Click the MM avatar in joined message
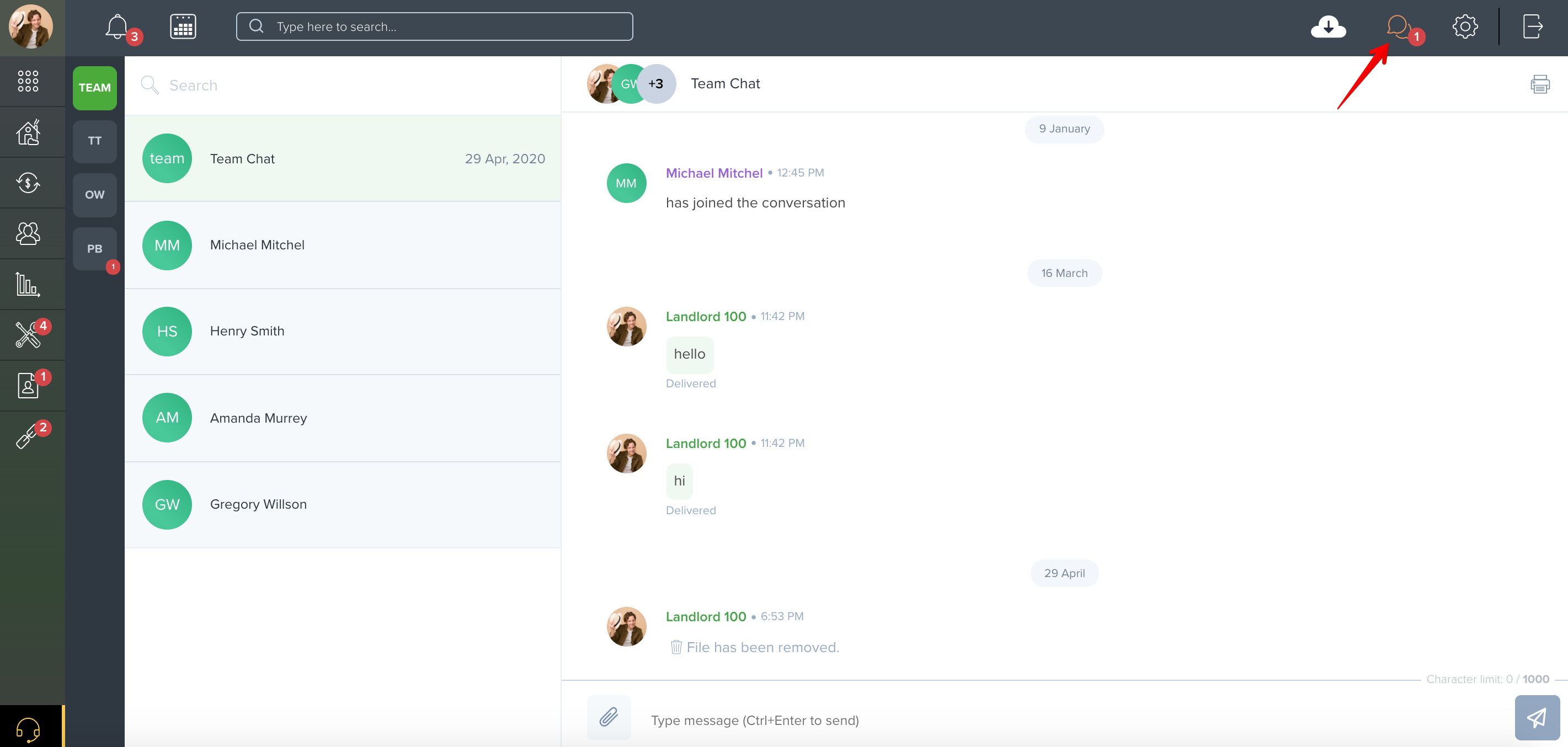The image size is (1568, 747). click(x=626, y=183)
